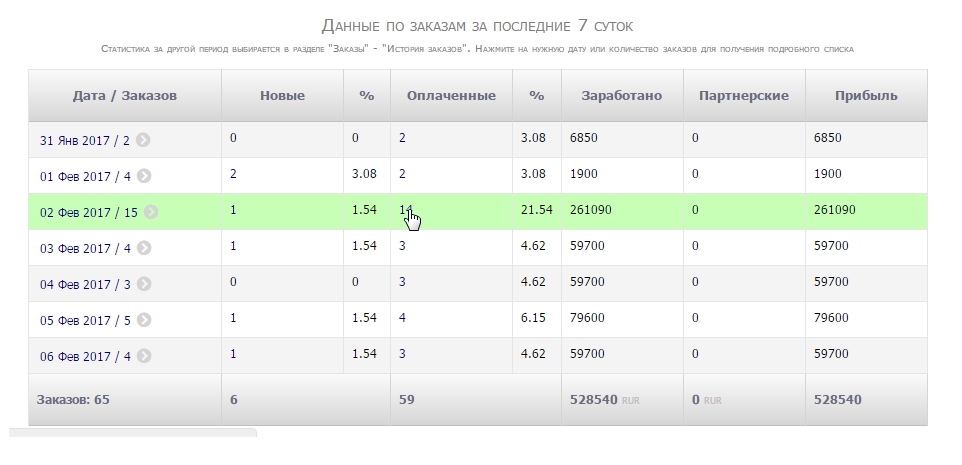Click paid orders count 14 in highlighted row
The width and height of the screenshot is (962, 465).
[x=405, y=210]
